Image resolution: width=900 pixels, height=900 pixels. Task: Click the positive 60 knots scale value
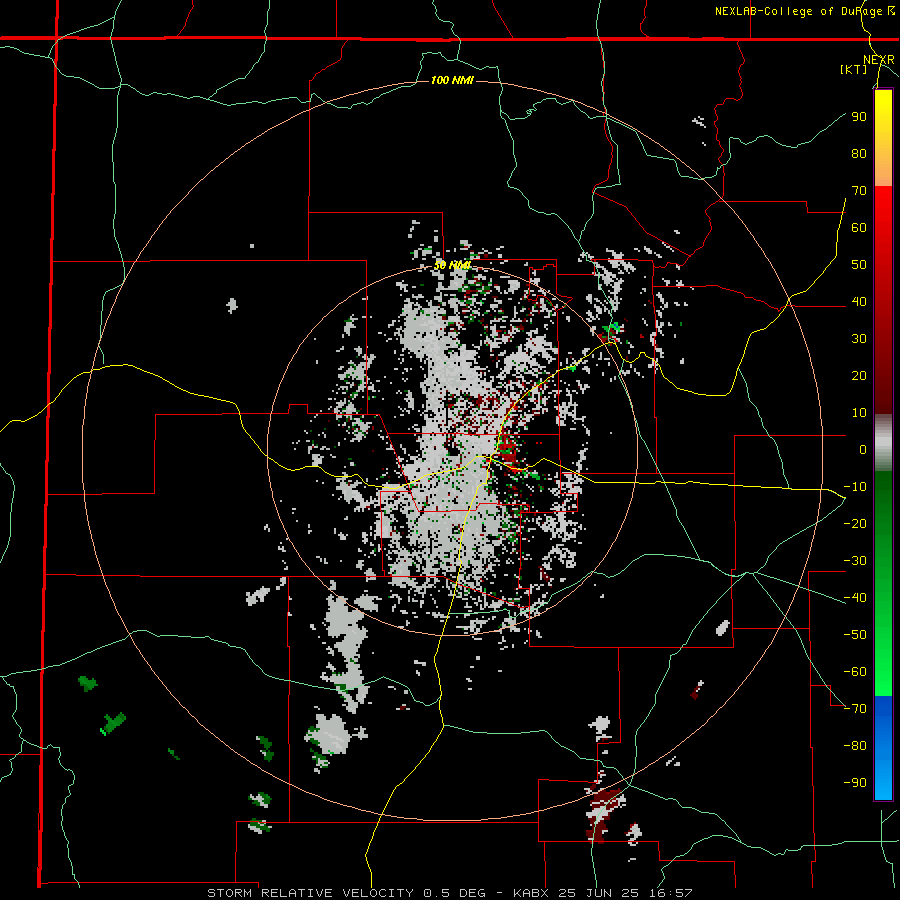coord(859,227)
